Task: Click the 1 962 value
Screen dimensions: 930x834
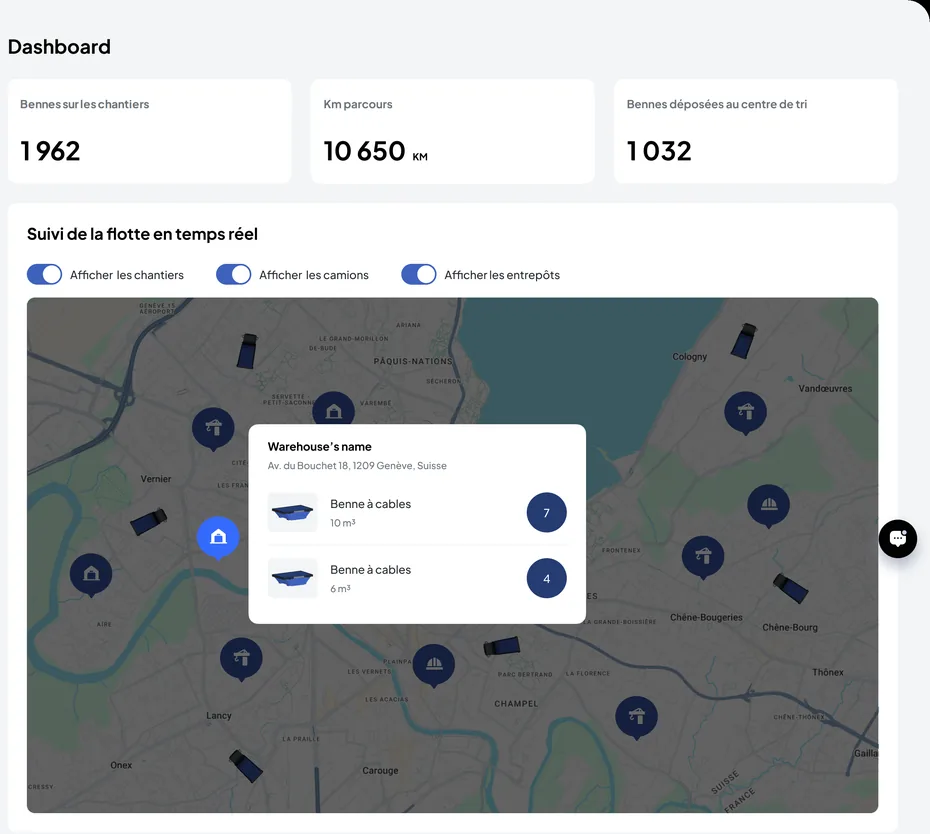Action: tap(50, 151)
